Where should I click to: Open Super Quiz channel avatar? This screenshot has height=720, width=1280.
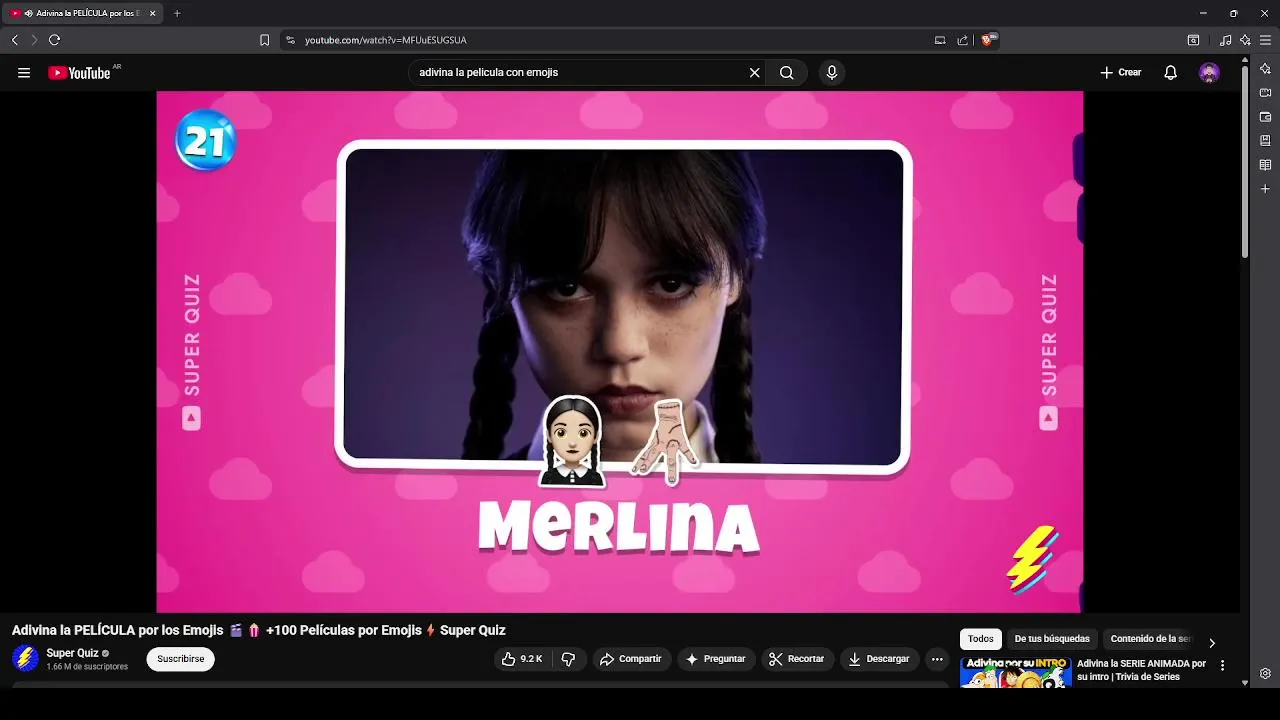pos(25,659)
